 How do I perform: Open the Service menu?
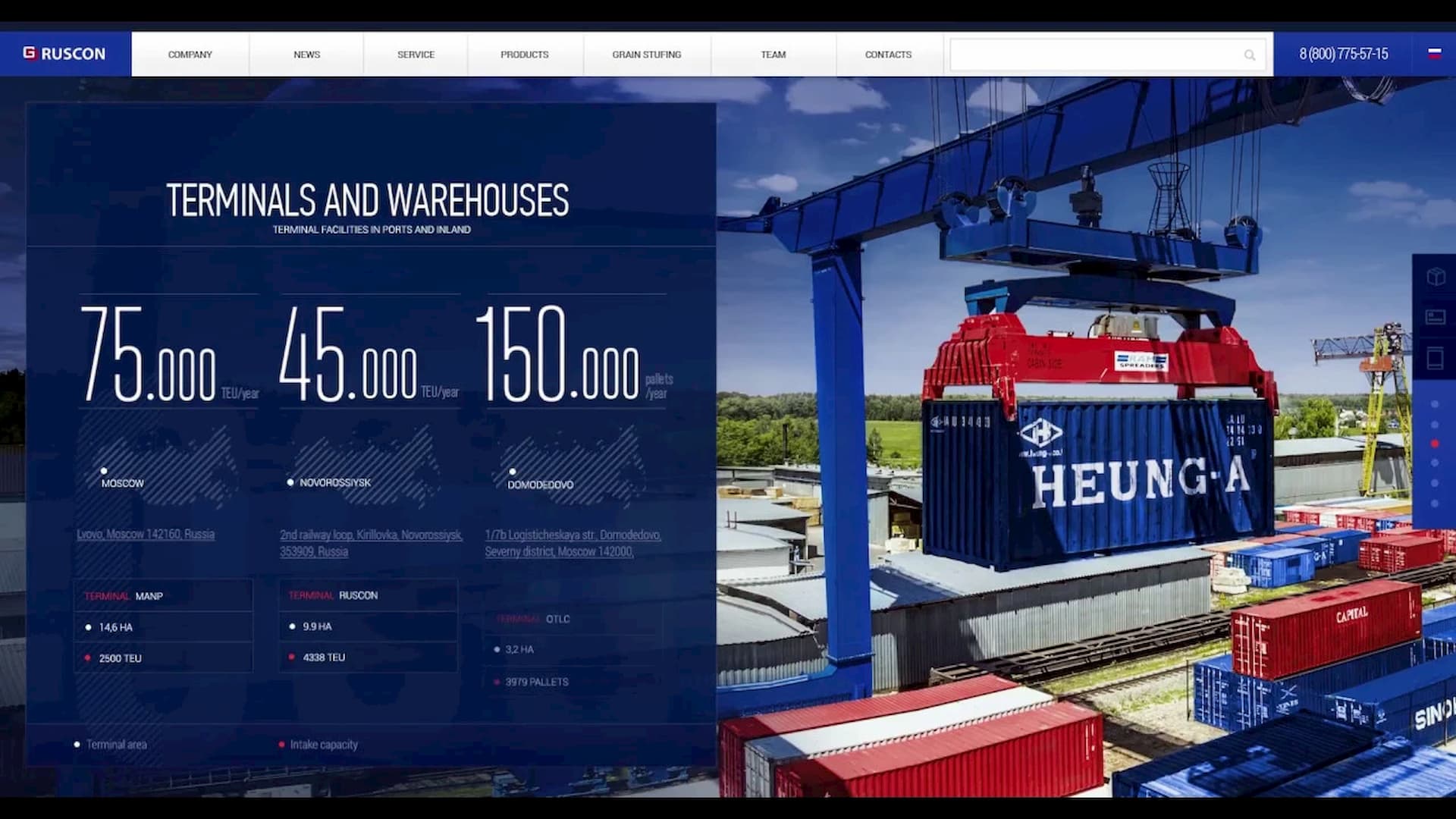[416, 55]
